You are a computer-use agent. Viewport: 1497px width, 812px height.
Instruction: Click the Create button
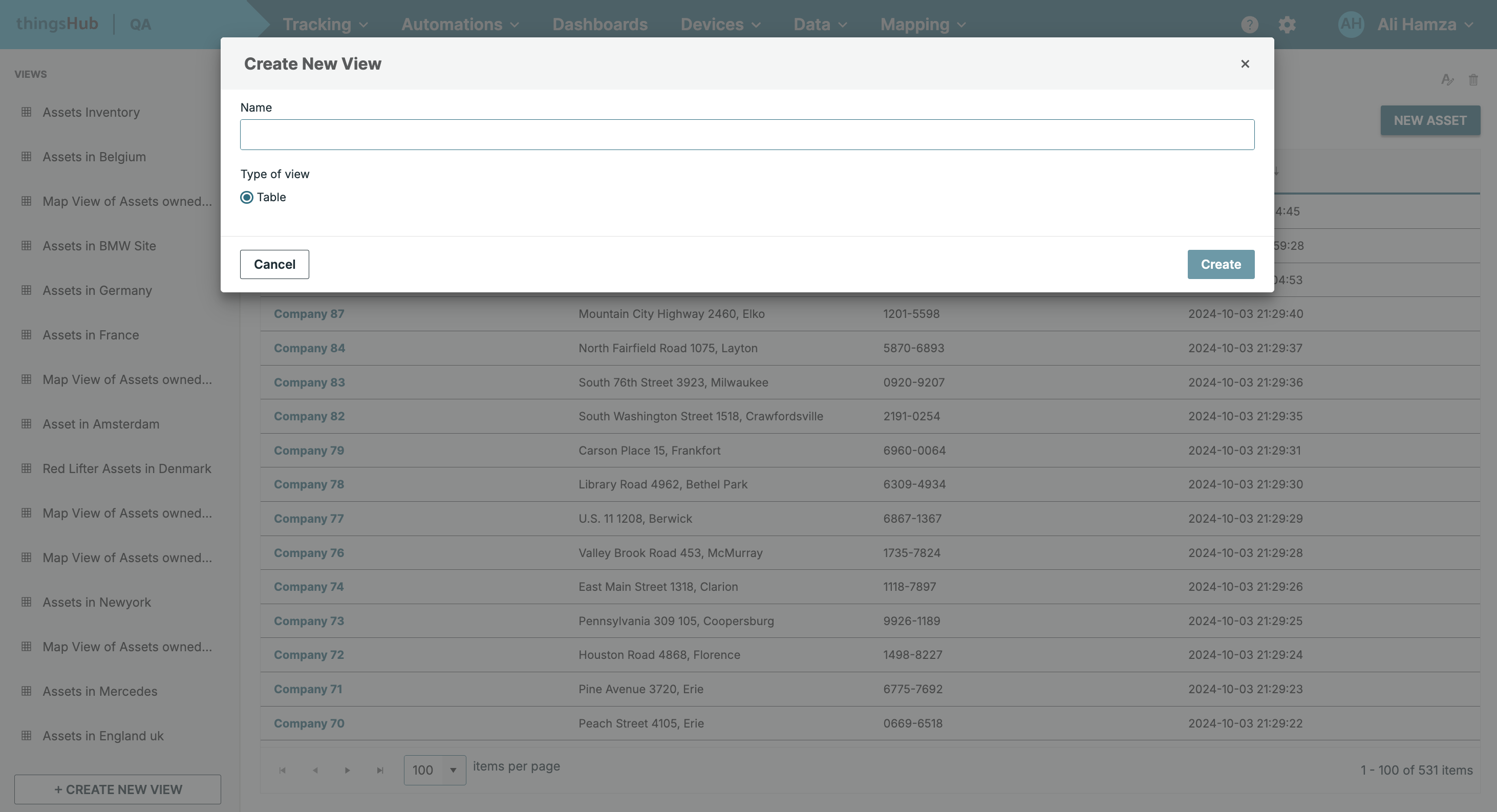[1221, 265]
